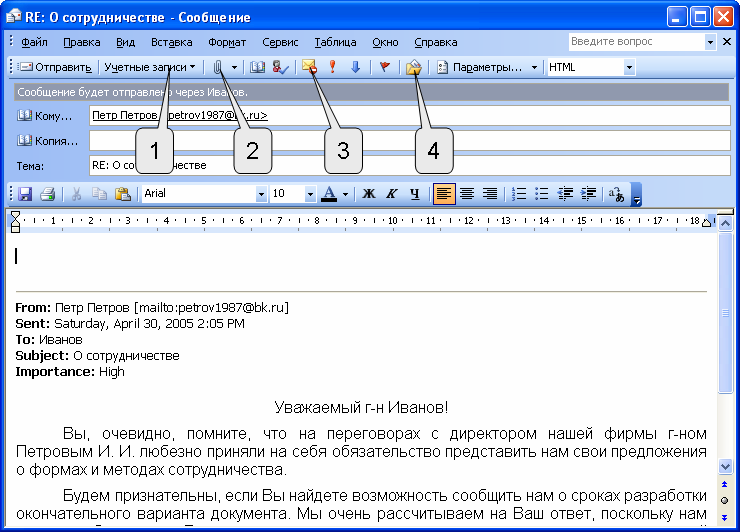Click the empty Копия input field
Image resolution: width=740 pixels, height=532 pixels.
click(x=410, y=141)
